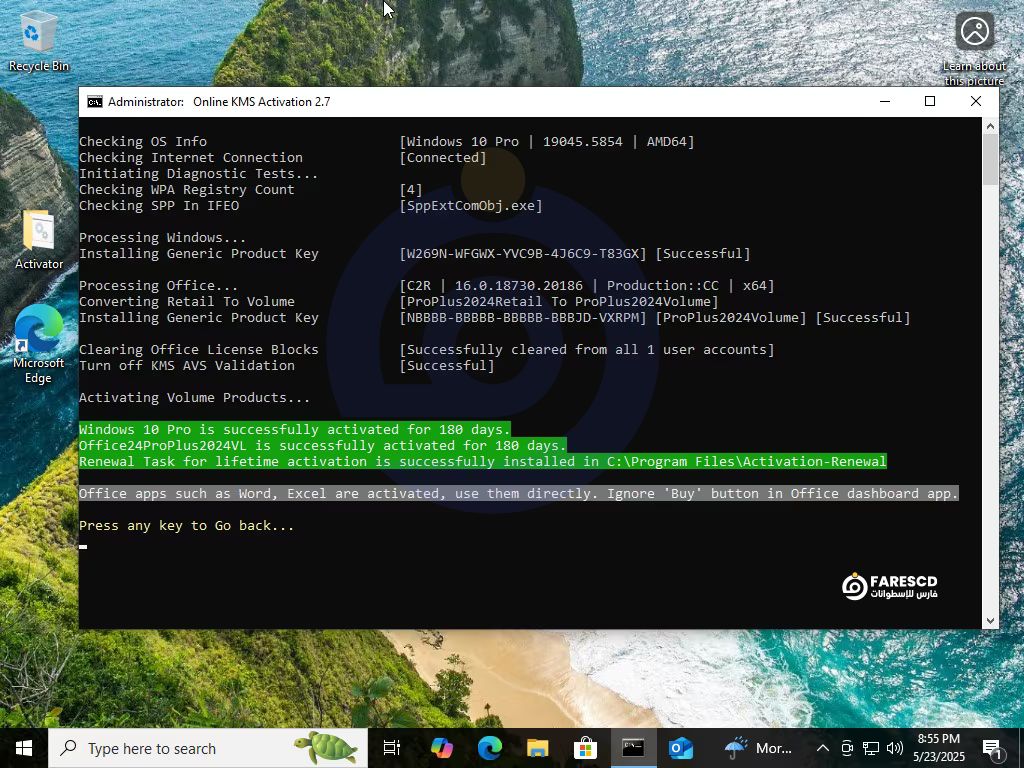
Task: Open Microsoft Store from the taskbar
Action: (585, 748)
